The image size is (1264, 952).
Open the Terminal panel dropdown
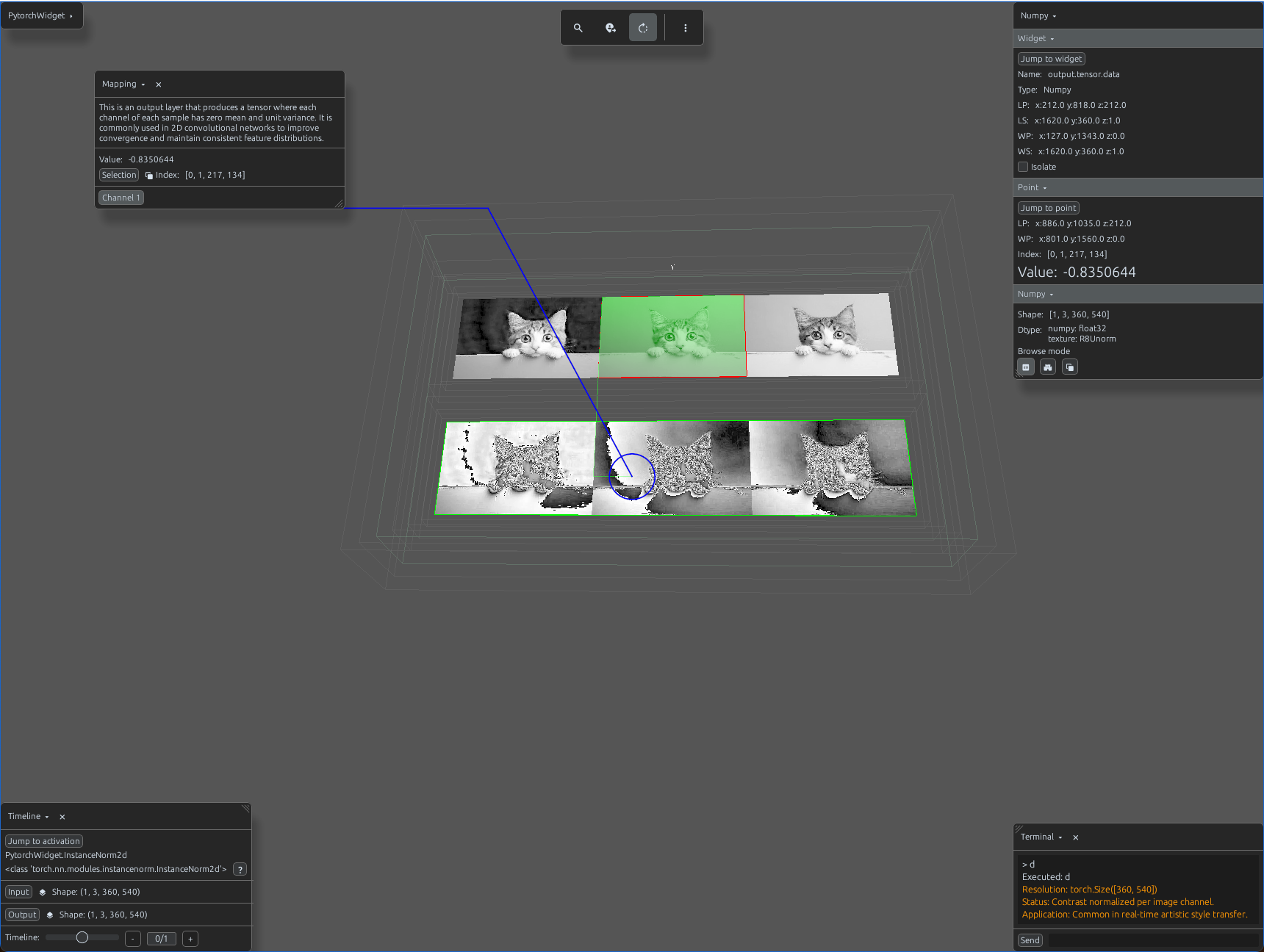pos(1041,837)
